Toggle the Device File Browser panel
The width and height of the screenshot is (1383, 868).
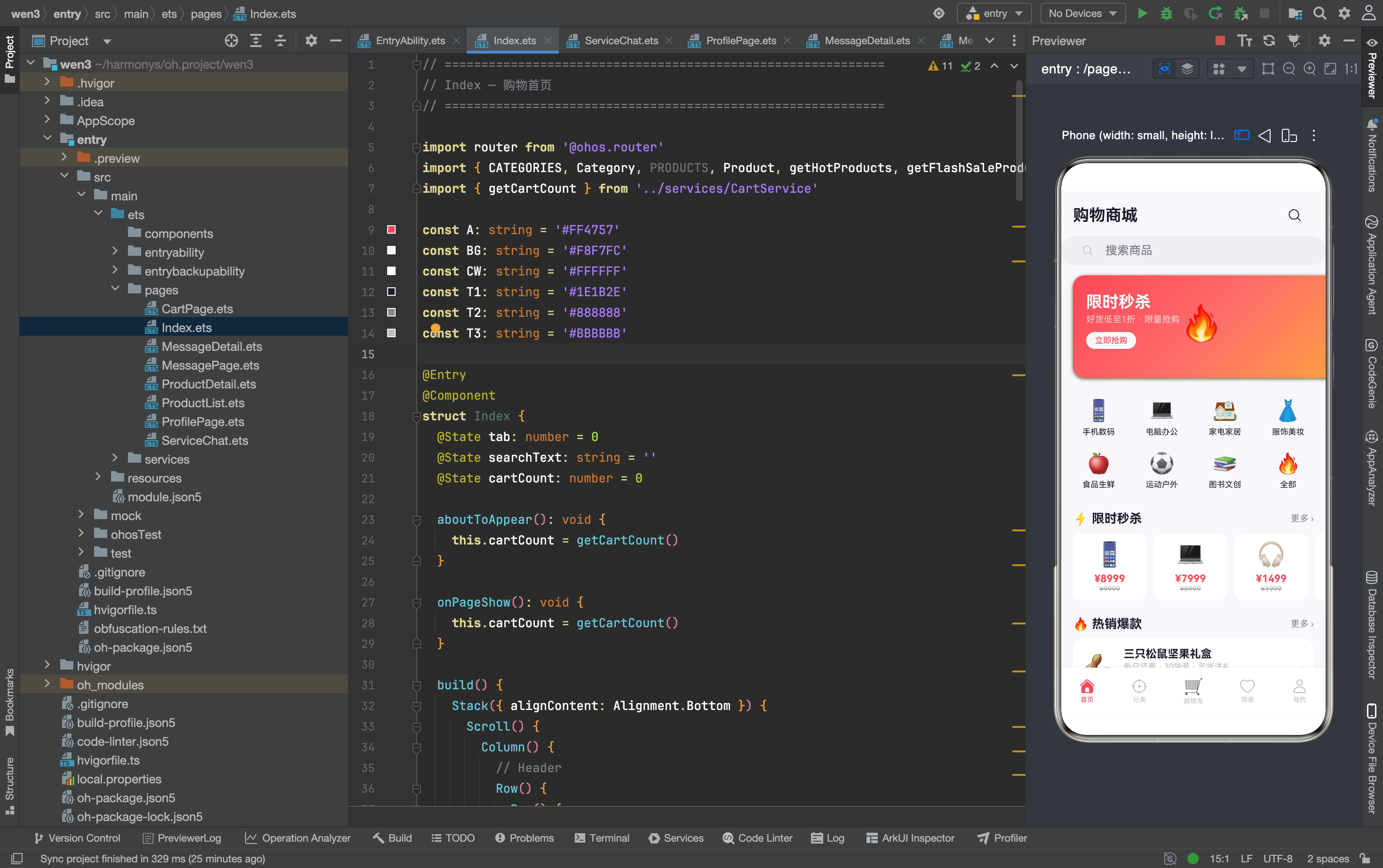[x=1372, y=758]
